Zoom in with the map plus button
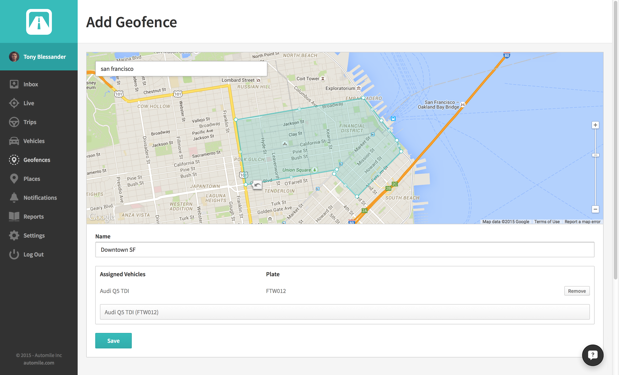 click(x=595, y=125)
